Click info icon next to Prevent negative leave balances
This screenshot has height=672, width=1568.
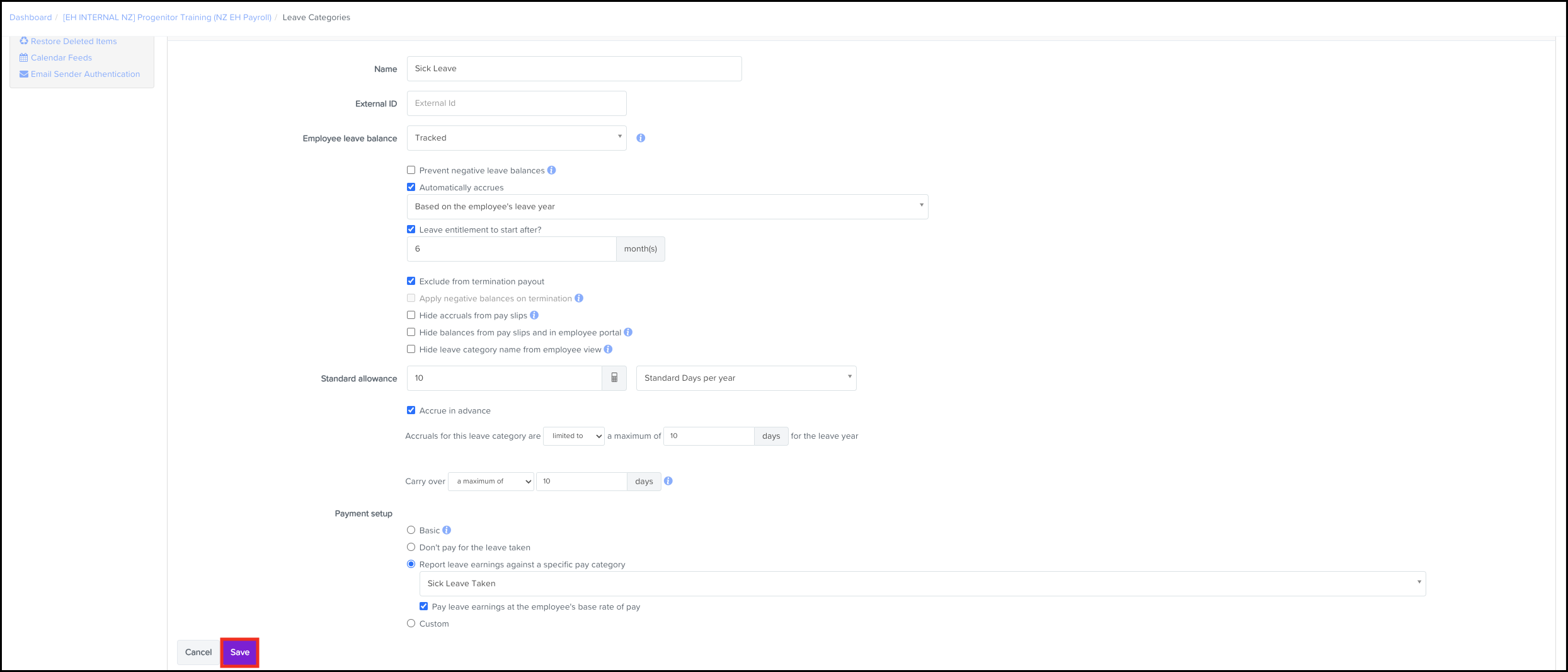click(x=552, y=170)
